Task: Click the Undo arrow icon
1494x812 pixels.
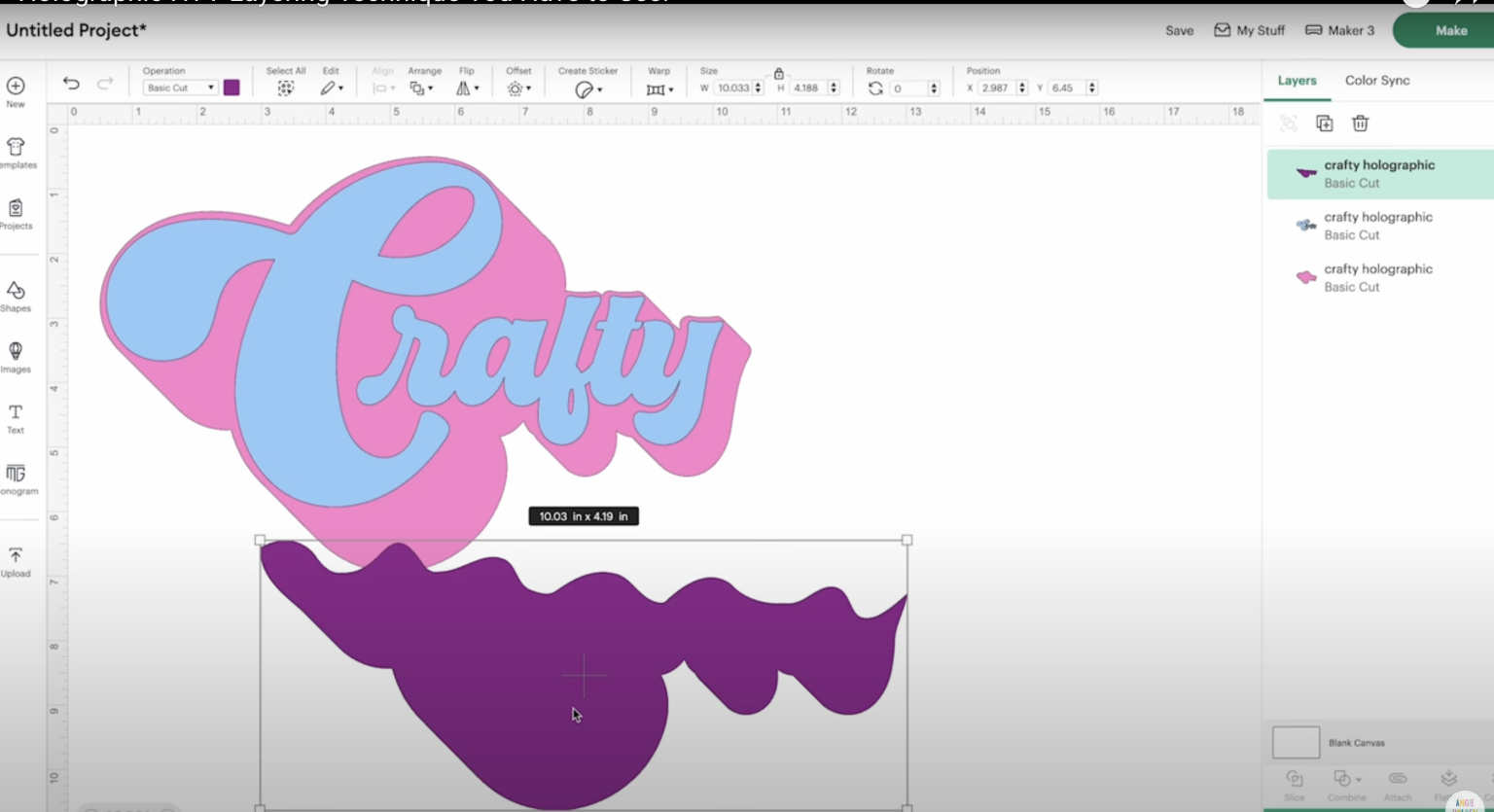Action: pyautogui.click(x=71, y=84)
